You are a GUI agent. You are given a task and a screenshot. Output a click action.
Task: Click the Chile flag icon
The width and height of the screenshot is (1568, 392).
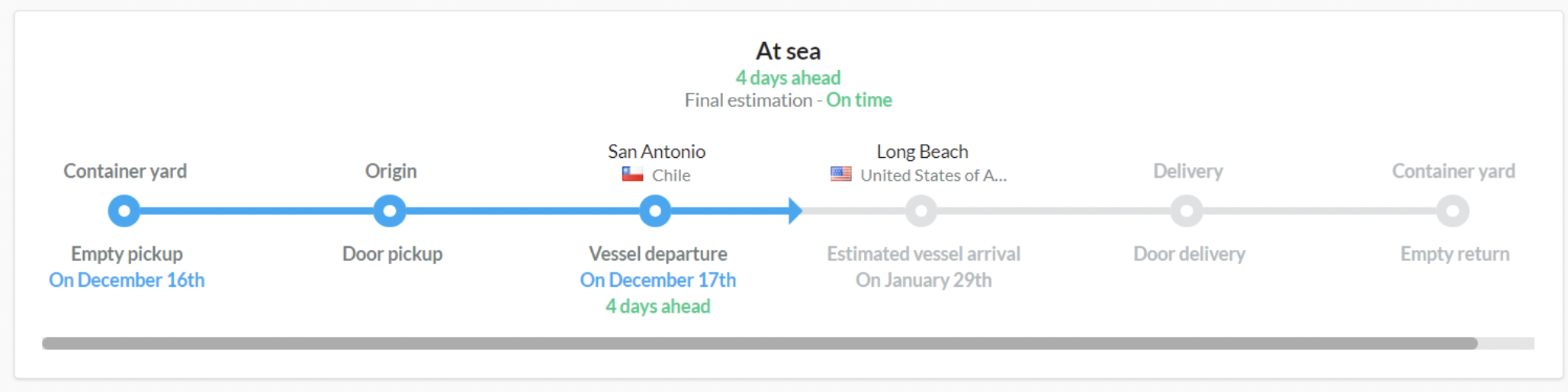tap(632, 175)
